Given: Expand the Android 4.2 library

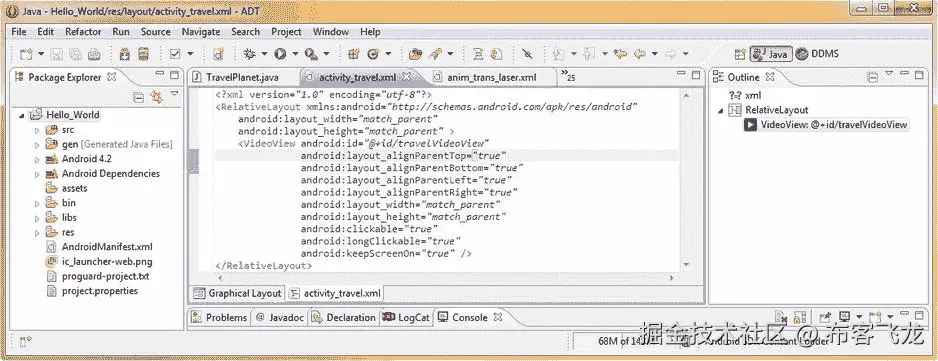Looking at the screenshot, I should [x=36, y=159].
